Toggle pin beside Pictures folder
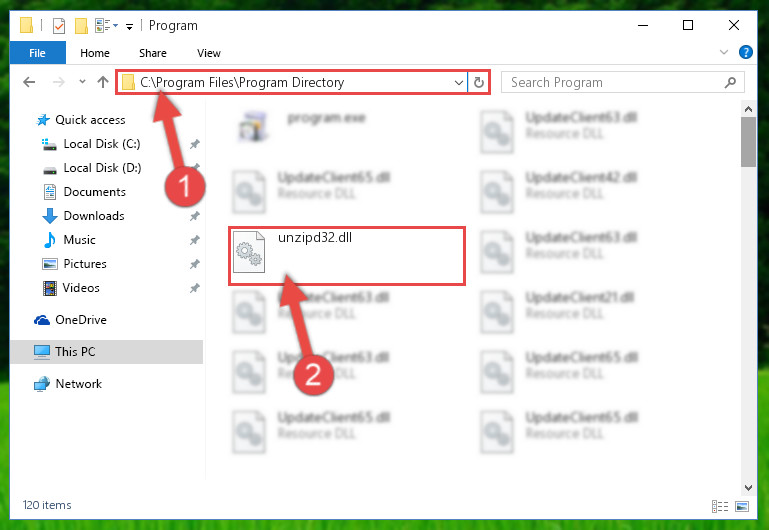The image size is (769, 530). tap(195, 264)
